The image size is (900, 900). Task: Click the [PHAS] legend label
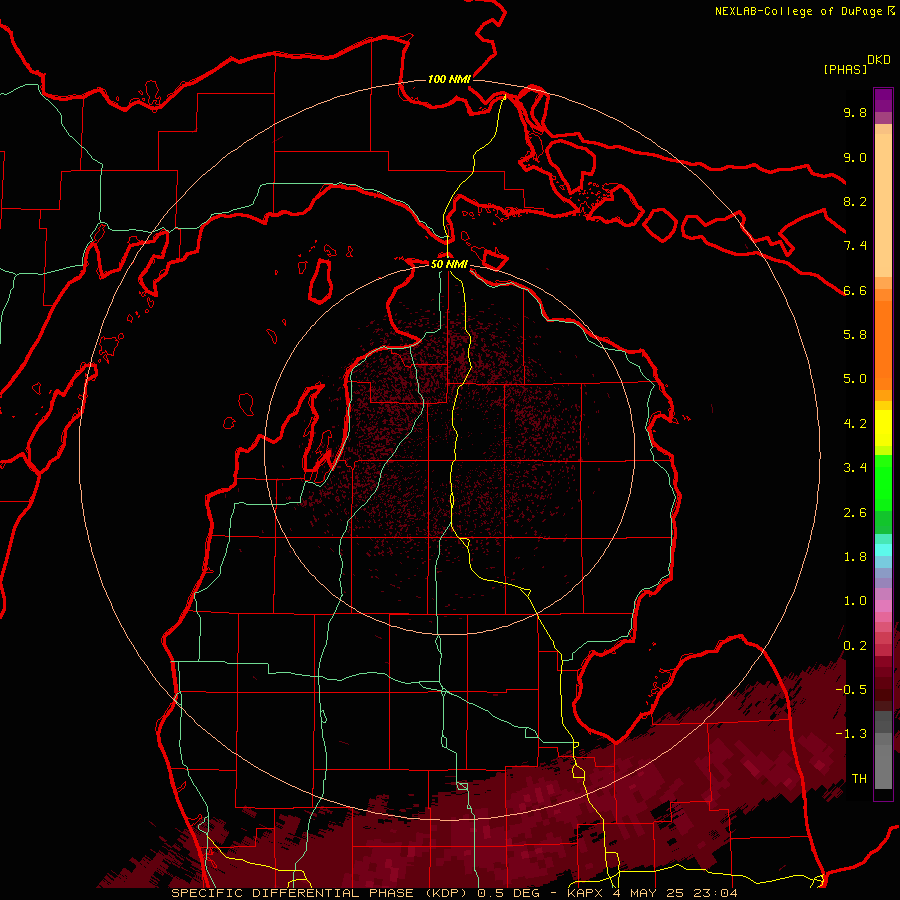[x=845, y=69]
